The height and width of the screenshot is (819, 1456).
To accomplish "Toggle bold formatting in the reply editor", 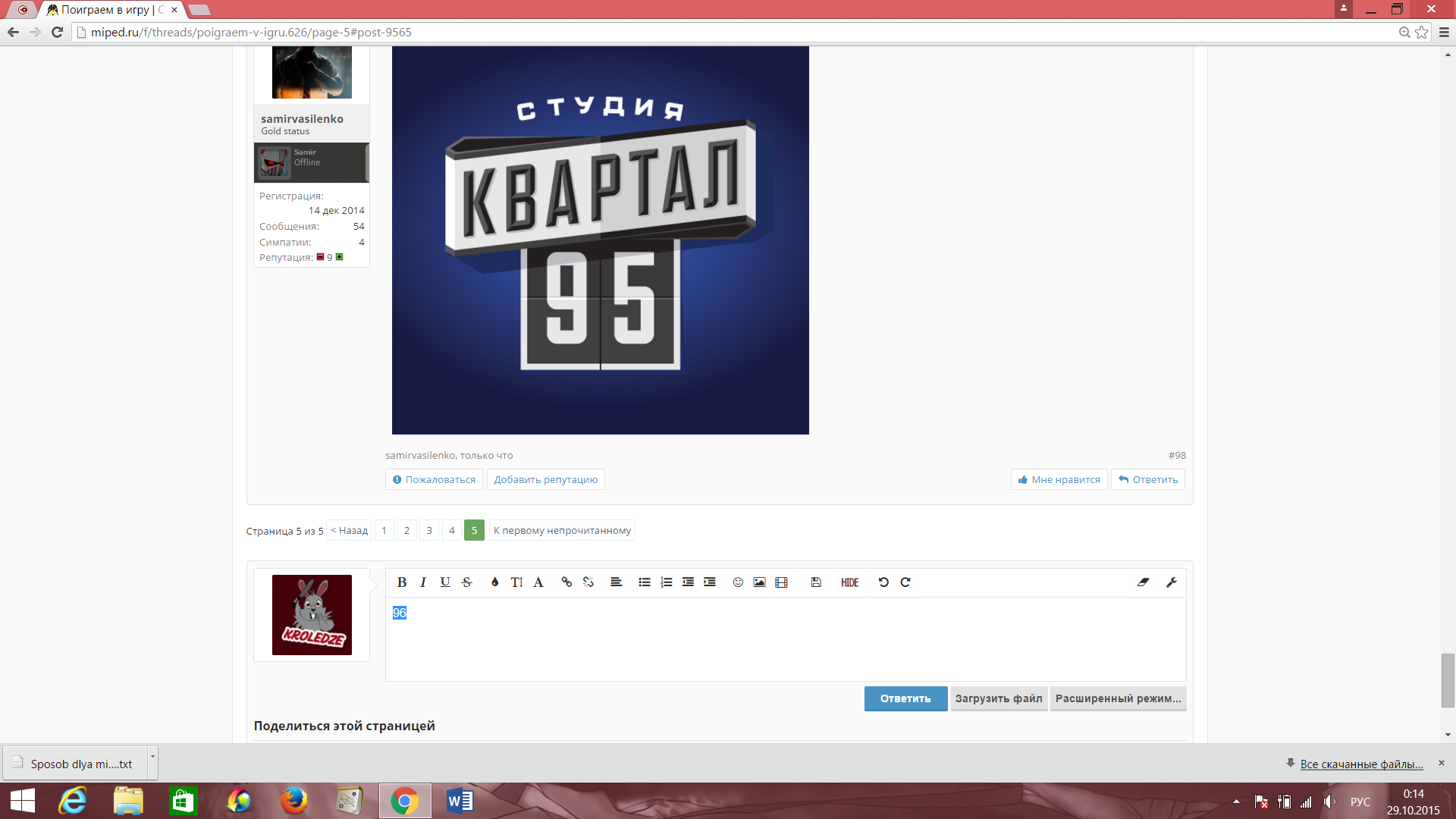I will click(x=402, y=582).
